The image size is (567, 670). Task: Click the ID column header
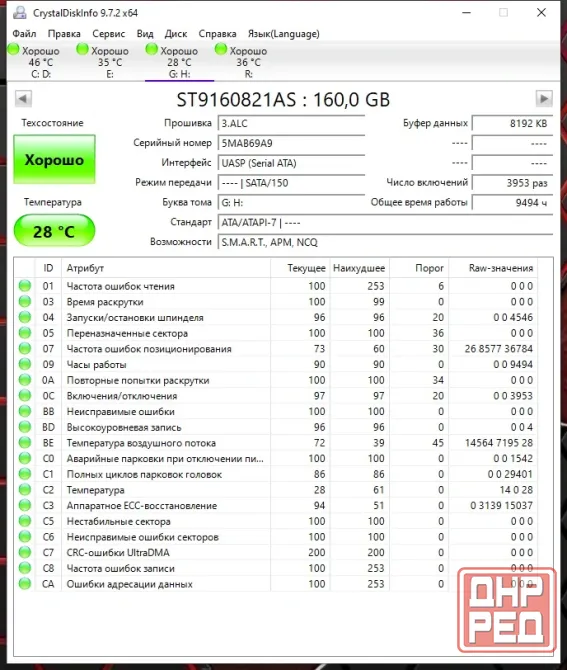[48, 268]
